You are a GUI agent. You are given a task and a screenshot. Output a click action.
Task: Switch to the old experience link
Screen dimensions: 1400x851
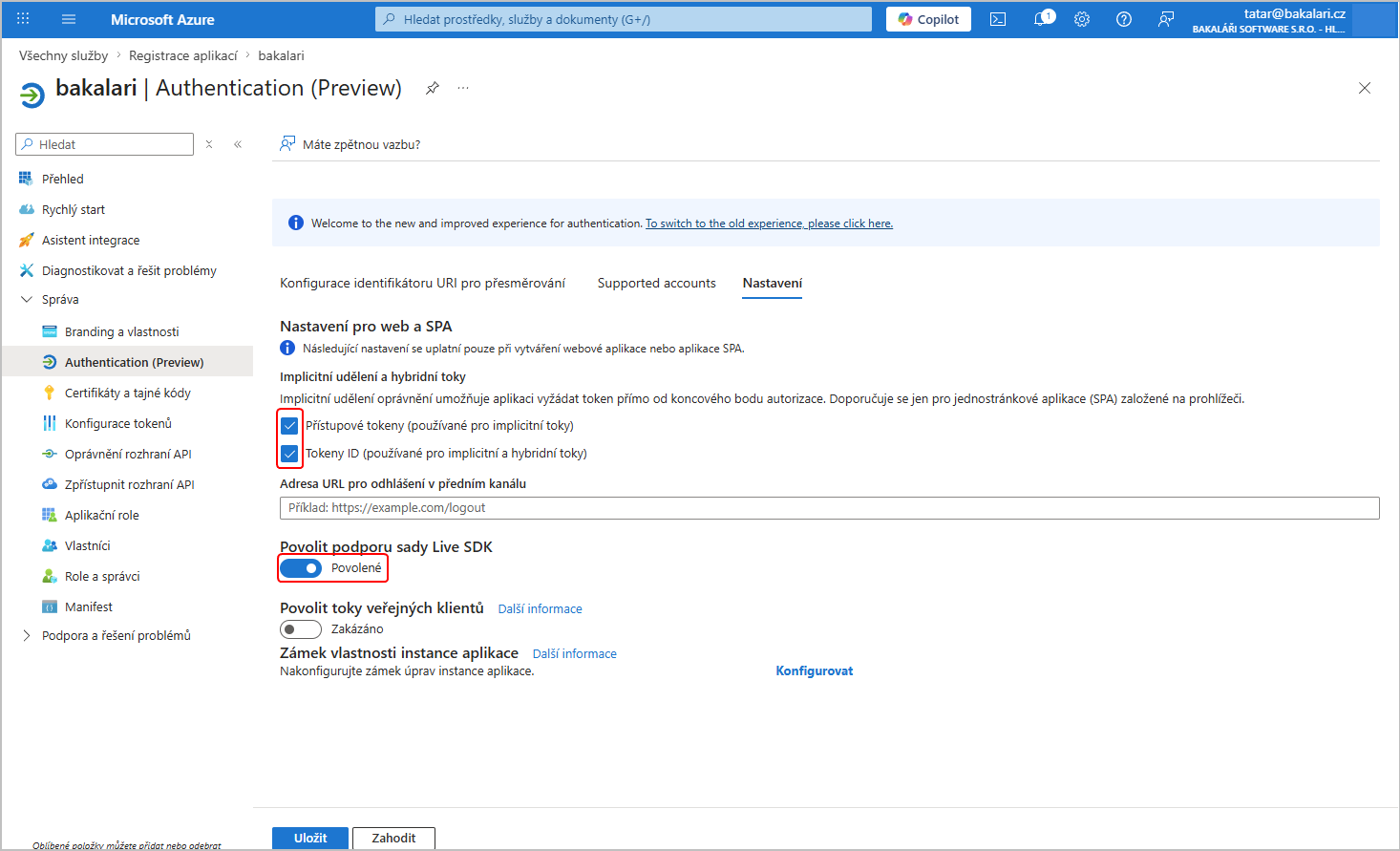[x=769, y=223]
